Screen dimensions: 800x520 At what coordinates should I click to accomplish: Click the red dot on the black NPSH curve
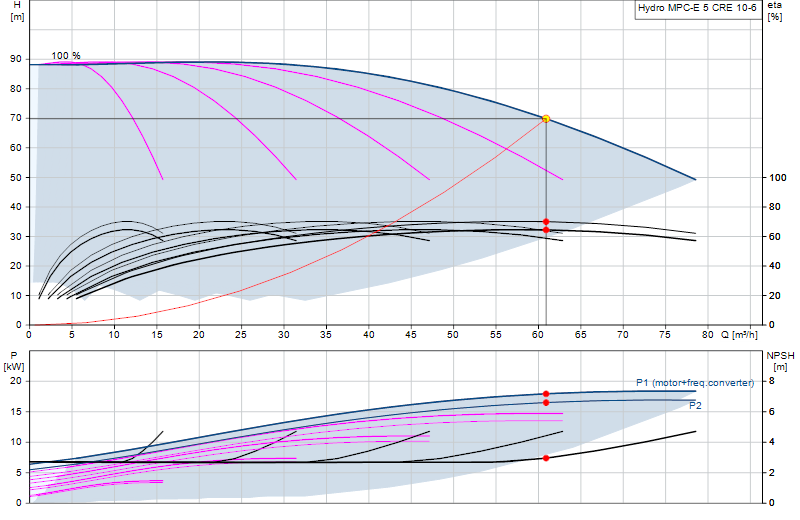pyautogui.click(x=546, y=458)
